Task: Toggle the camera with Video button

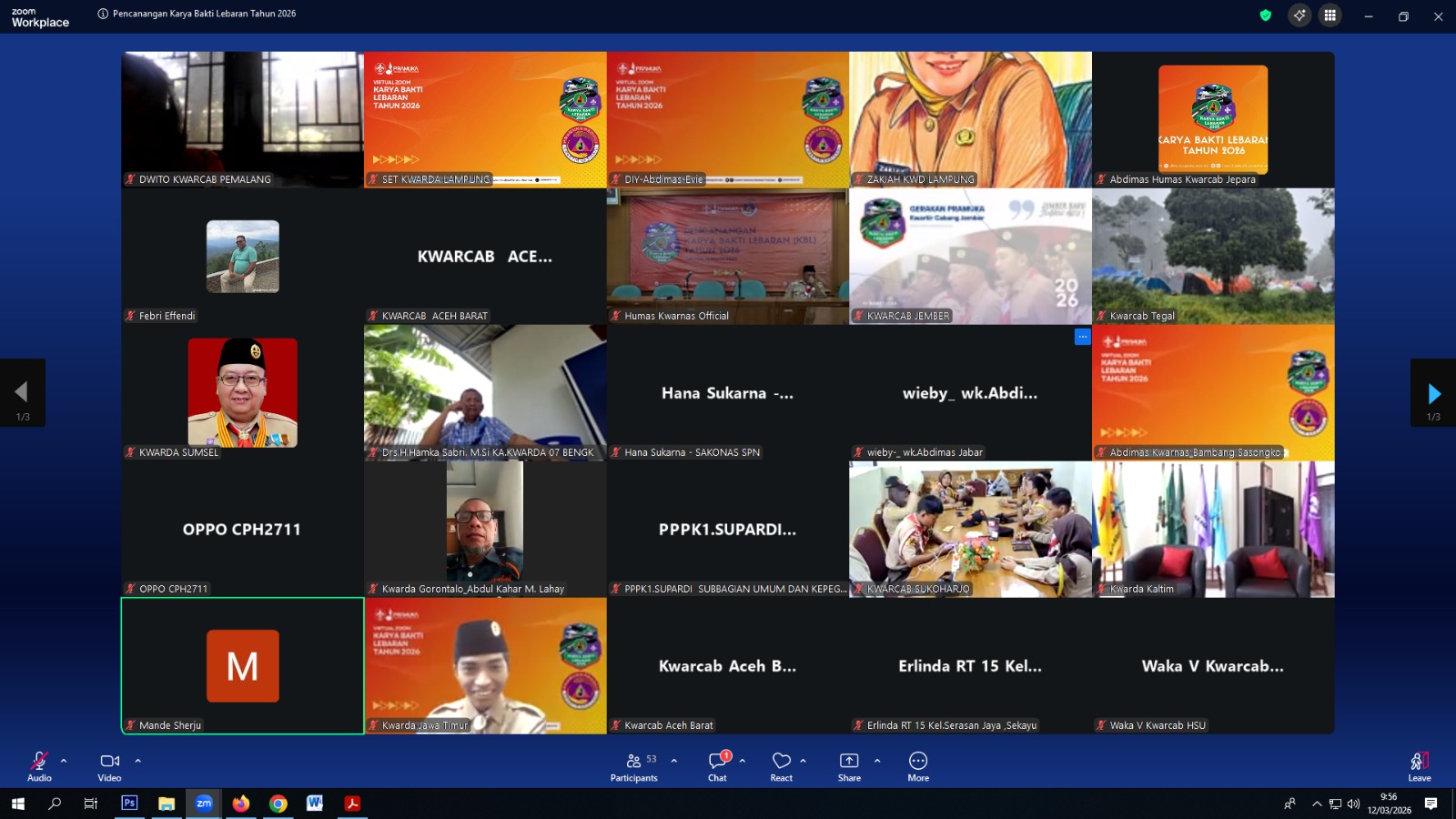Action: [109, 765]
